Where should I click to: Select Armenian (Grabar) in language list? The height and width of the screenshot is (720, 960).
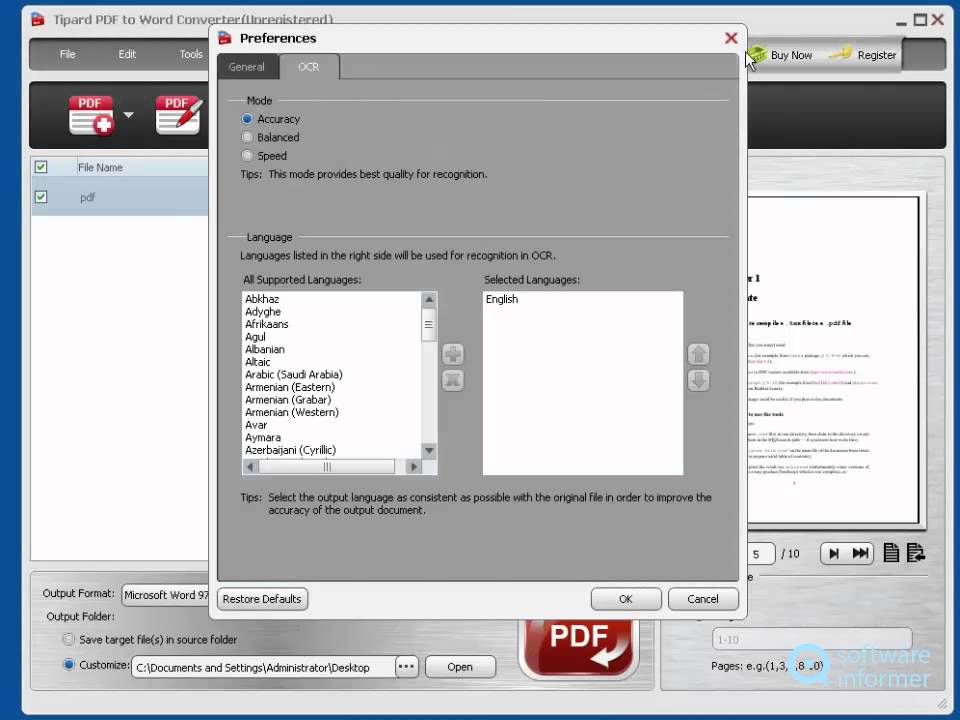pos(288,399)
